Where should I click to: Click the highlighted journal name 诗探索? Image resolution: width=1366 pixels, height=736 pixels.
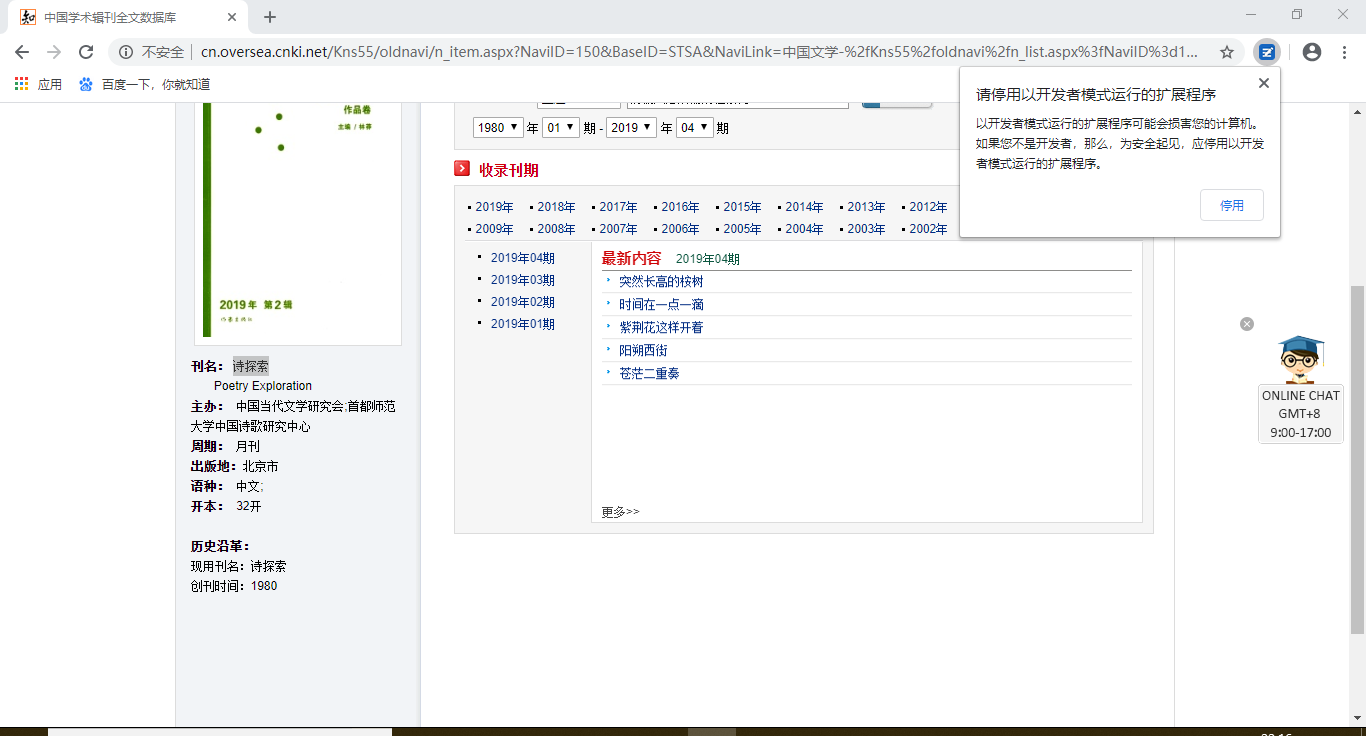(251, 366)
